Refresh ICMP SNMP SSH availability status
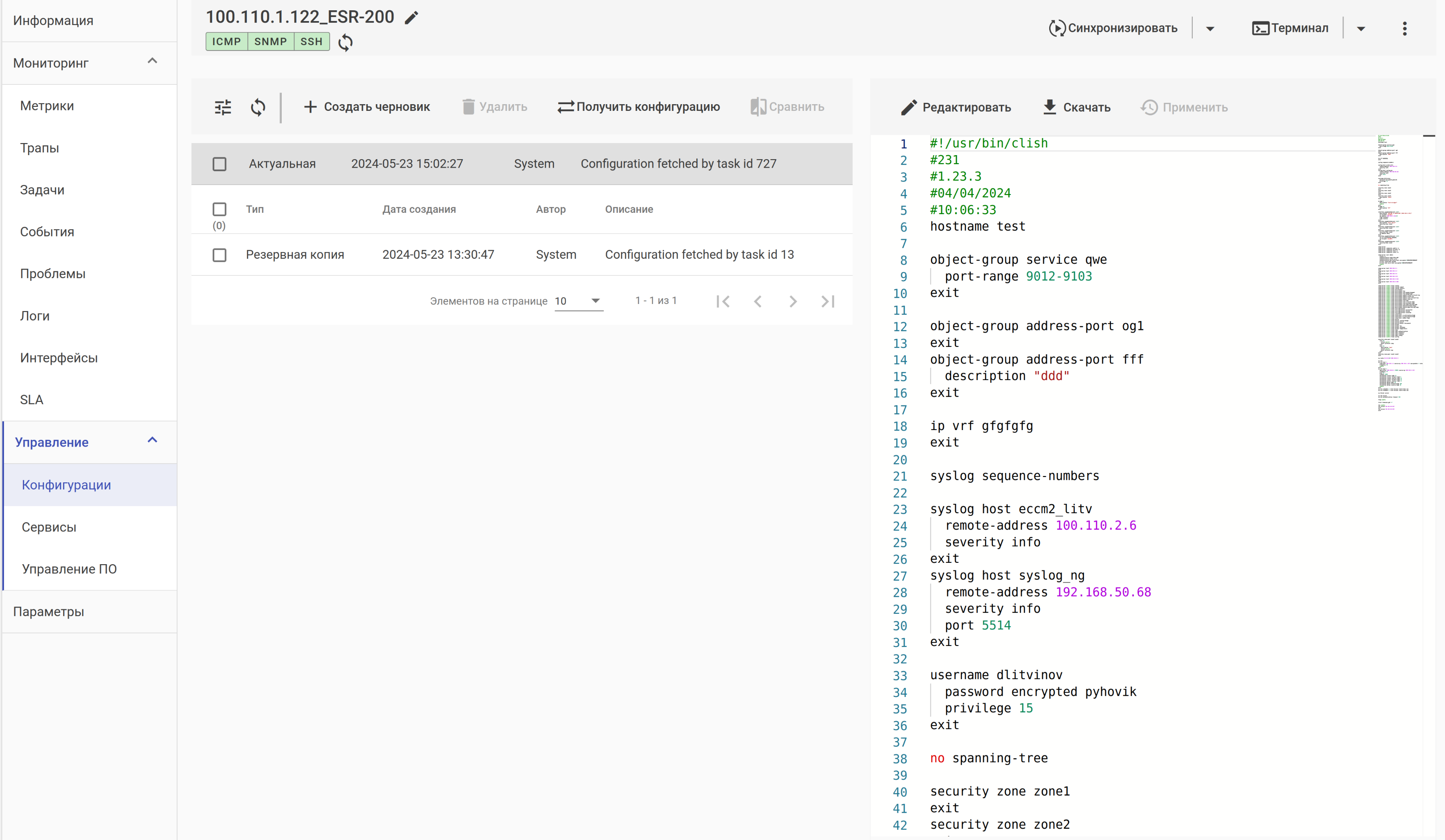The width and height of the screenshot is (1445, 840). pyautogui.click(x=345, y=42)
